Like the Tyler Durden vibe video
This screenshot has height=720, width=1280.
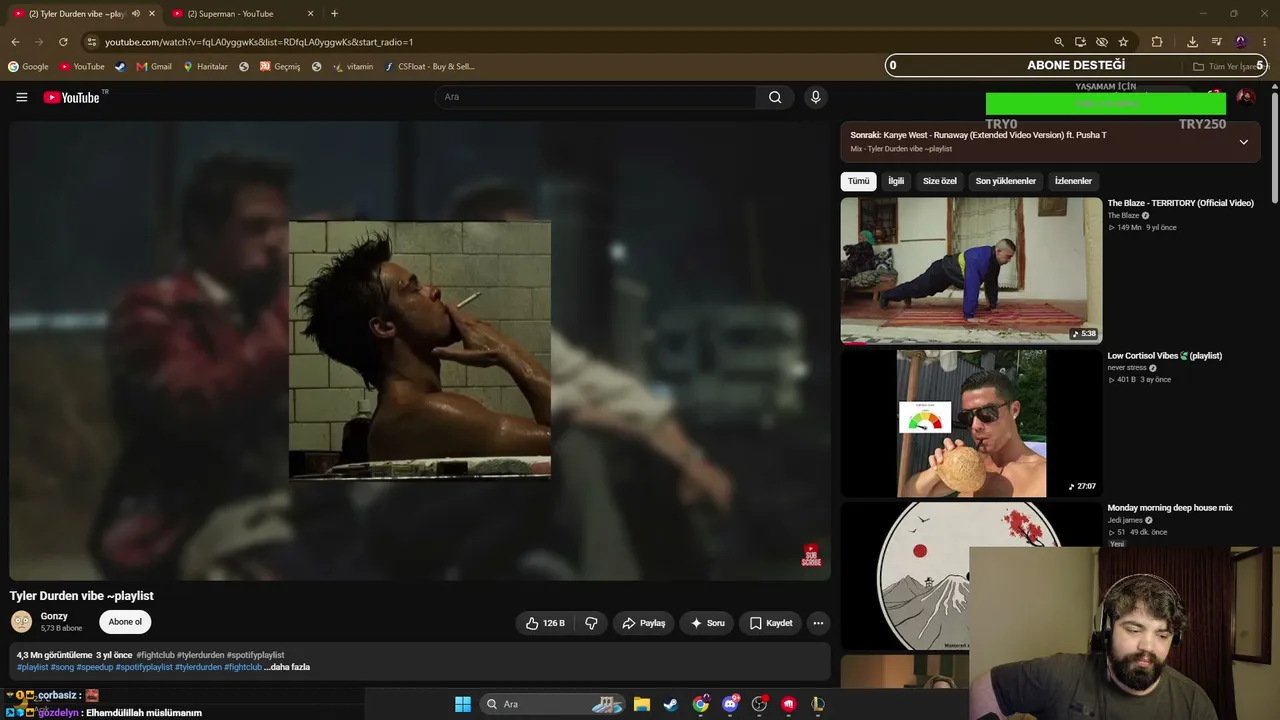tap(545, 623)
